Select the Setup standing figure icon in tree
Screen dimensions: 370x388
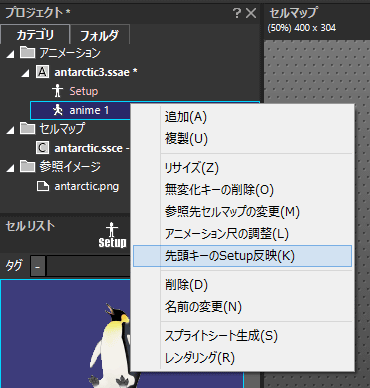[x=57, y=91]
